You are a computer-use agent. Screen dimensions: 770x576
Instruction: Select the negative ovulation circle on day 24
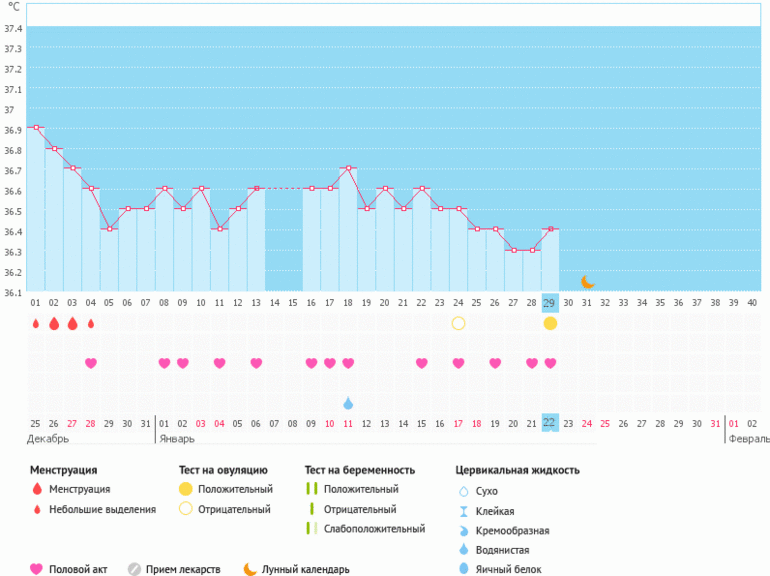point(458,323)
